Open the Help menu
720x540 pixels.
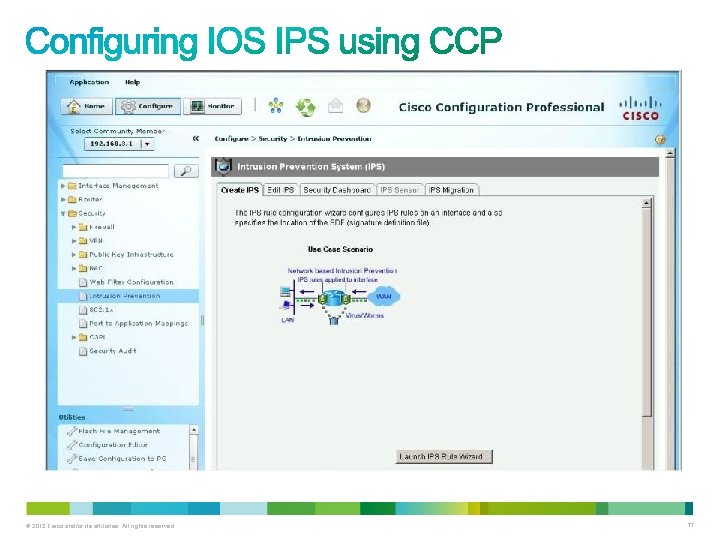pos(132,82)
